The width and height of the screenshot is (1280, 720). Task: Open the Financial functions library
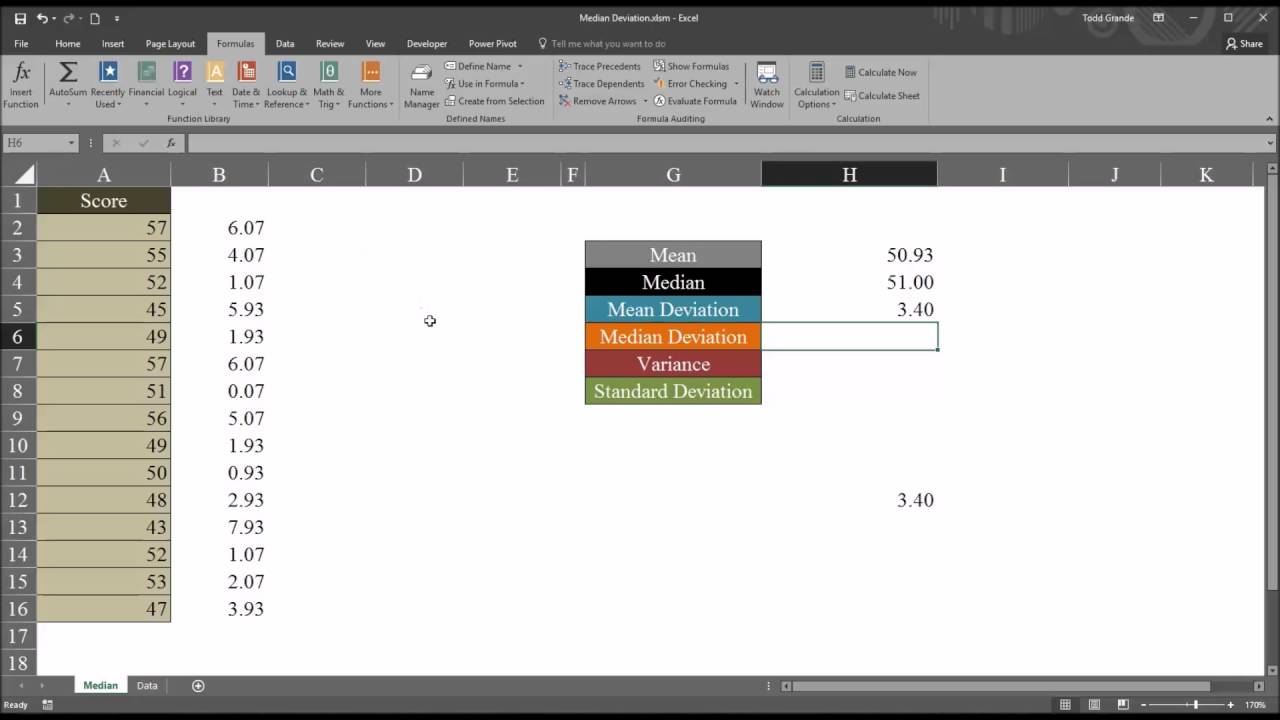coord(146,85)
